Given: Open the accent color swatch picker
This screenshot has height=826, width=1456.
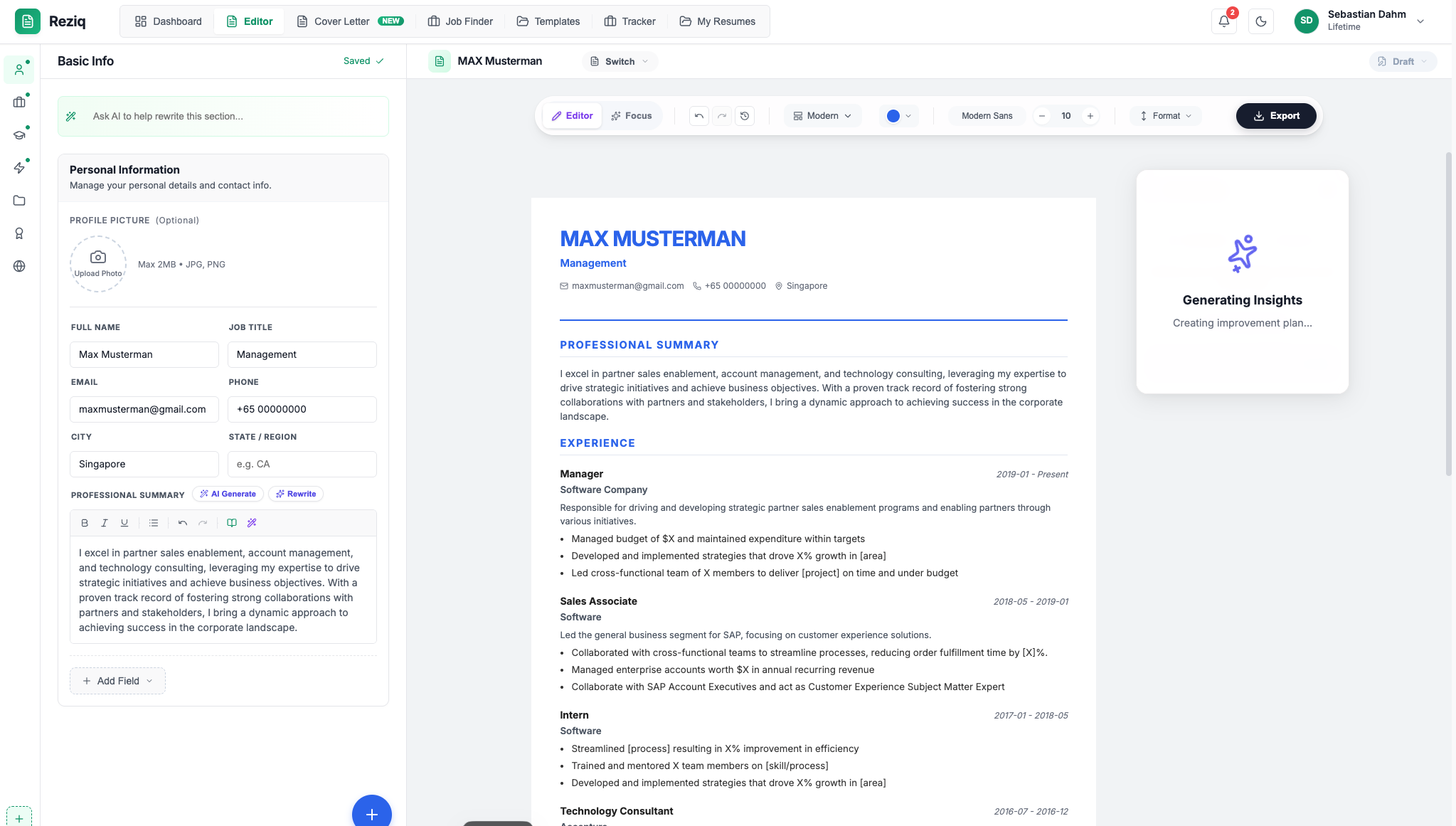Looking at the screenshot, I should point(898,115).
